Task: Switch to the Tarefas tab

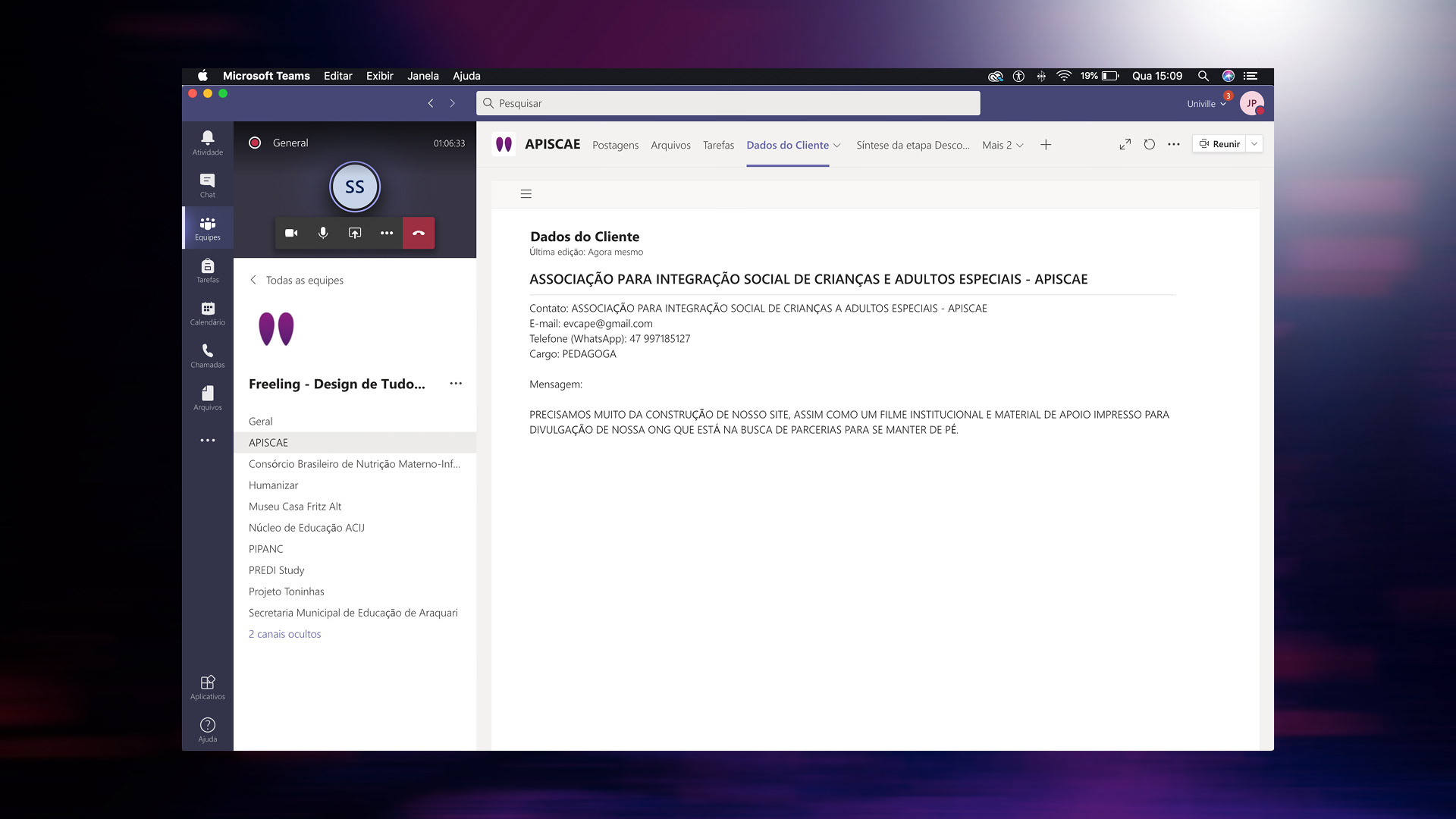Action: point(718,145)
